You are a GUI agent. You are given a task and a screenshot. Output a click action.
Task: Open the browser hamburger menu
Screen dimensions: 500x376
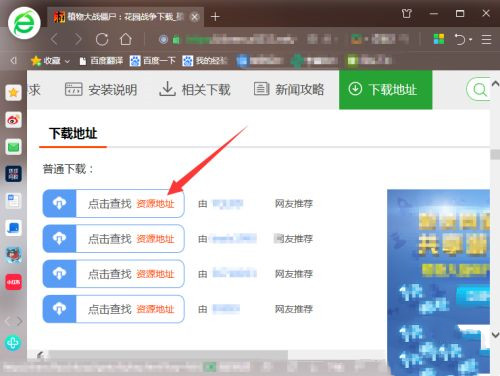[x=486, y=39]
